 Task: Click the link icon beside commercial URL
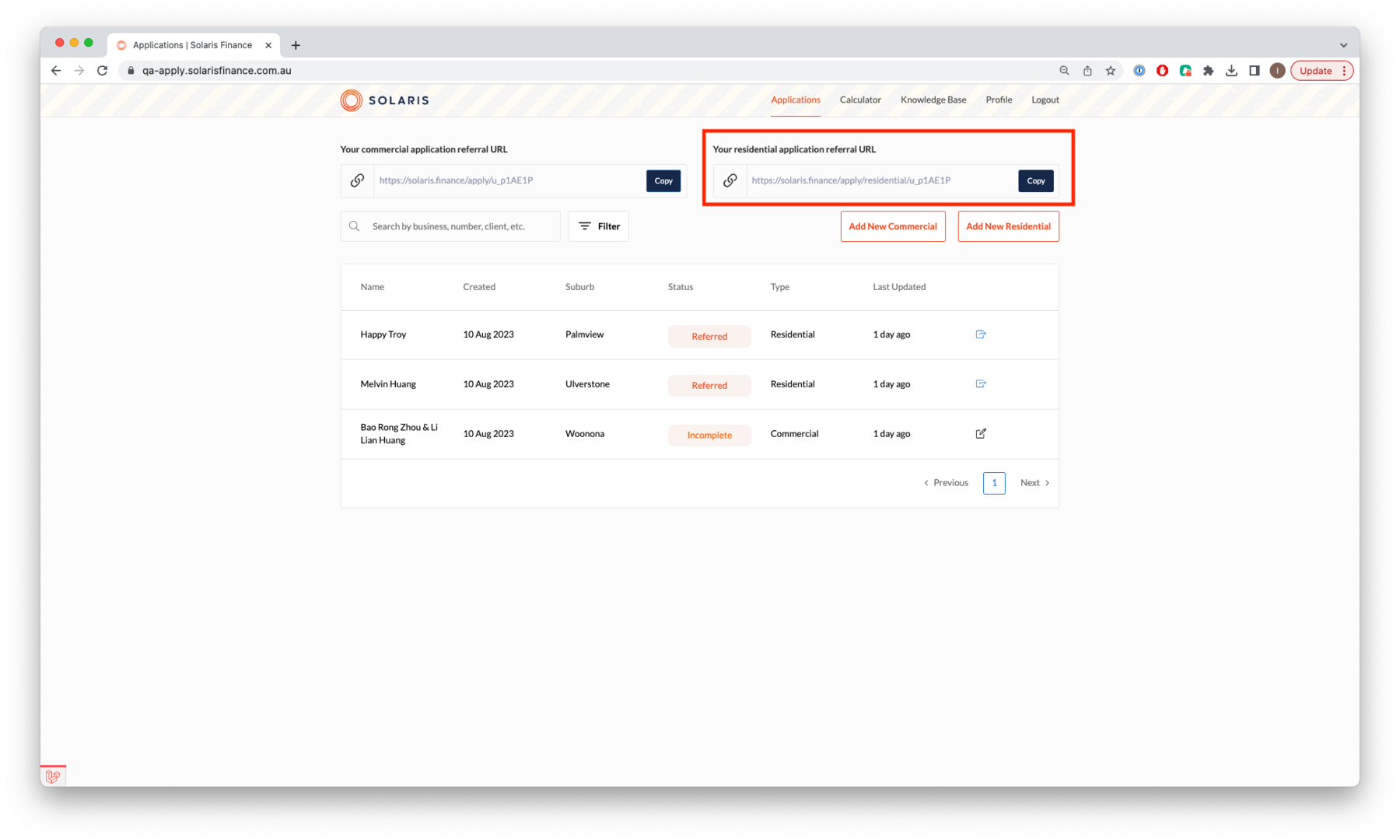[357, 180]
